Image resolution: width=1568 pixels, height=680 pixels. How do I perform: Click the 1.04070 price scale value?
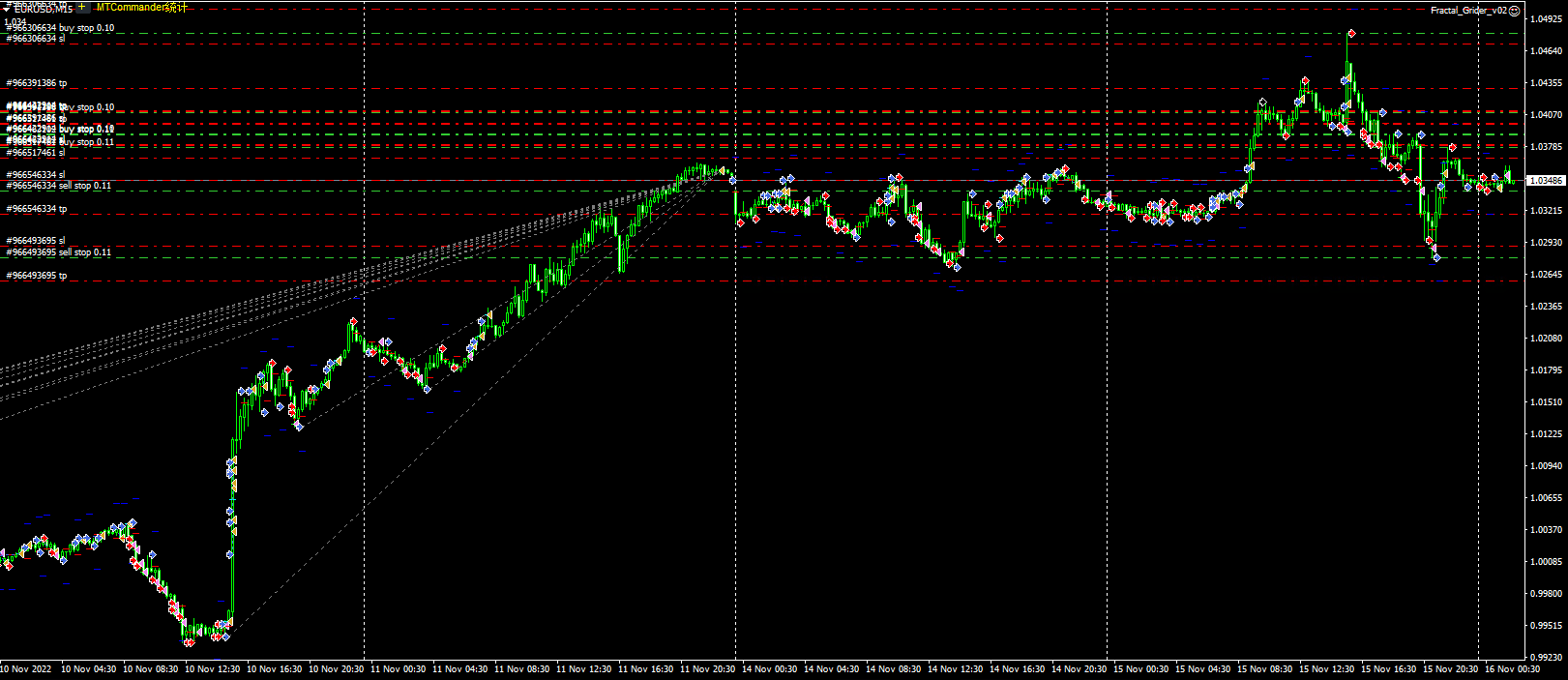(x=1546, y=115)
